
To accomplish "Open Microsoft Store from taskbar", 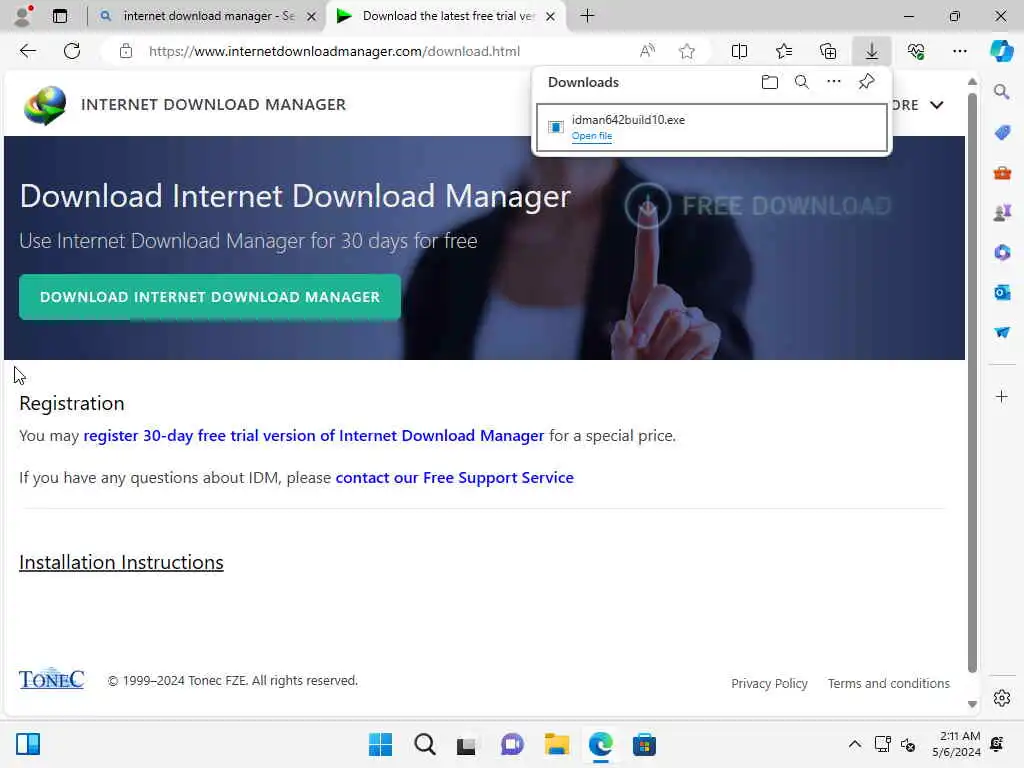I will (644, 744).
